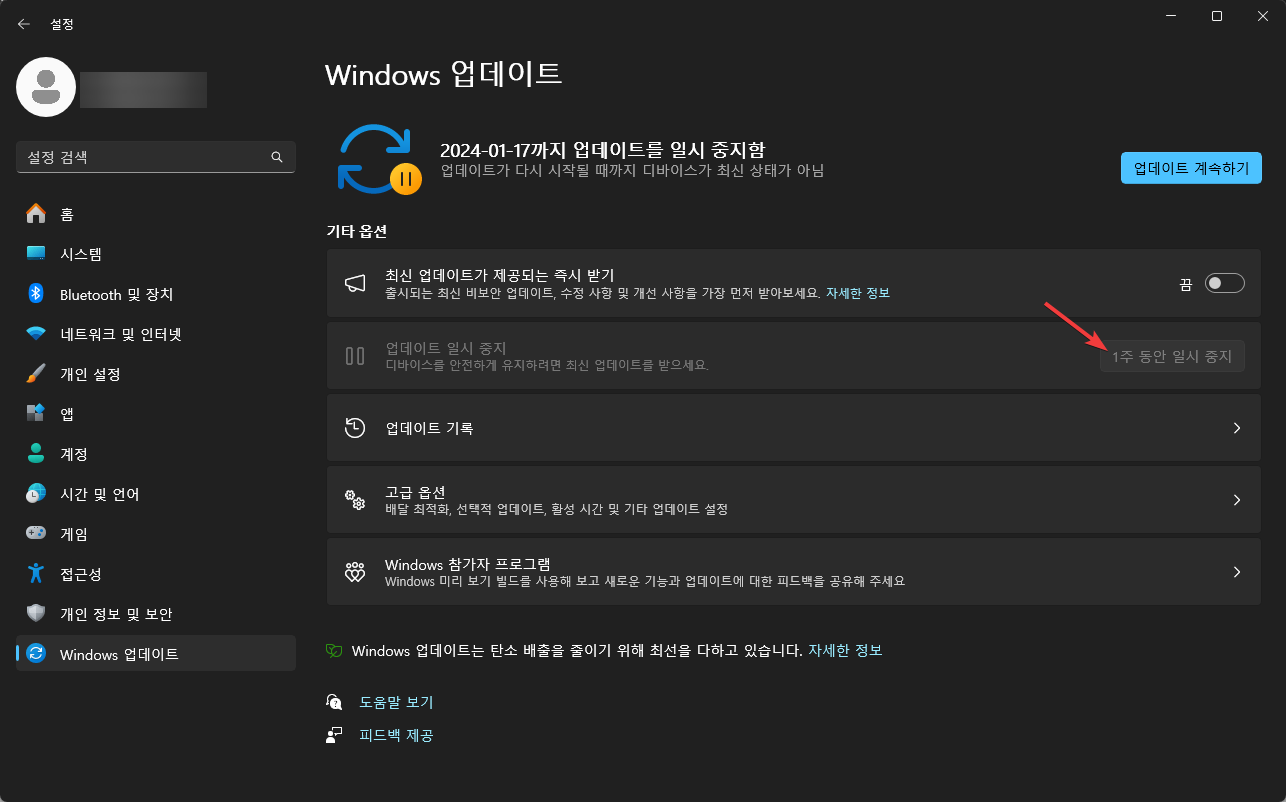Click the Windows 참가자 프로그램 row title

(468, 564)
